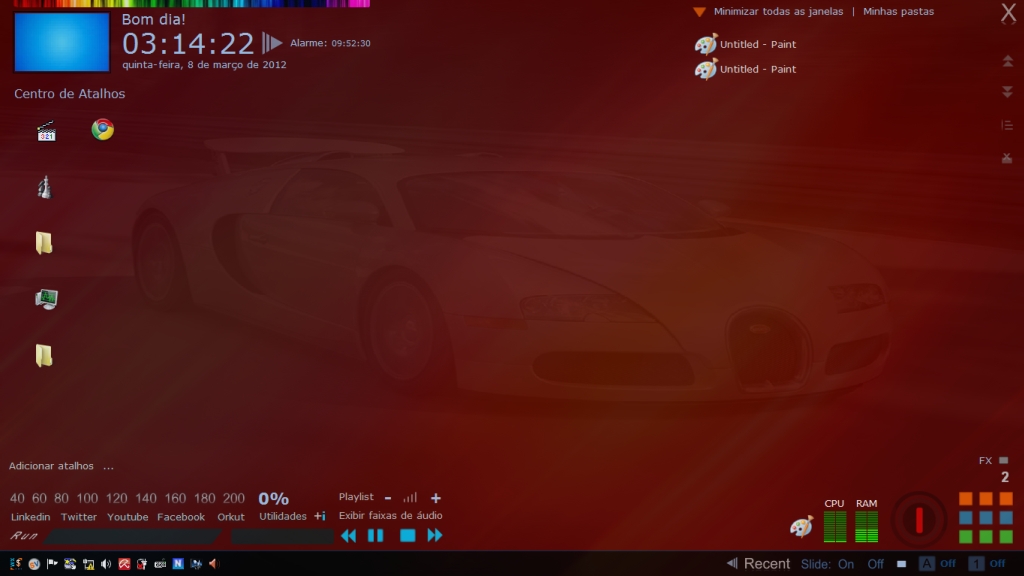Open Utilidades
1024x576 pixels.
point(282,516)
